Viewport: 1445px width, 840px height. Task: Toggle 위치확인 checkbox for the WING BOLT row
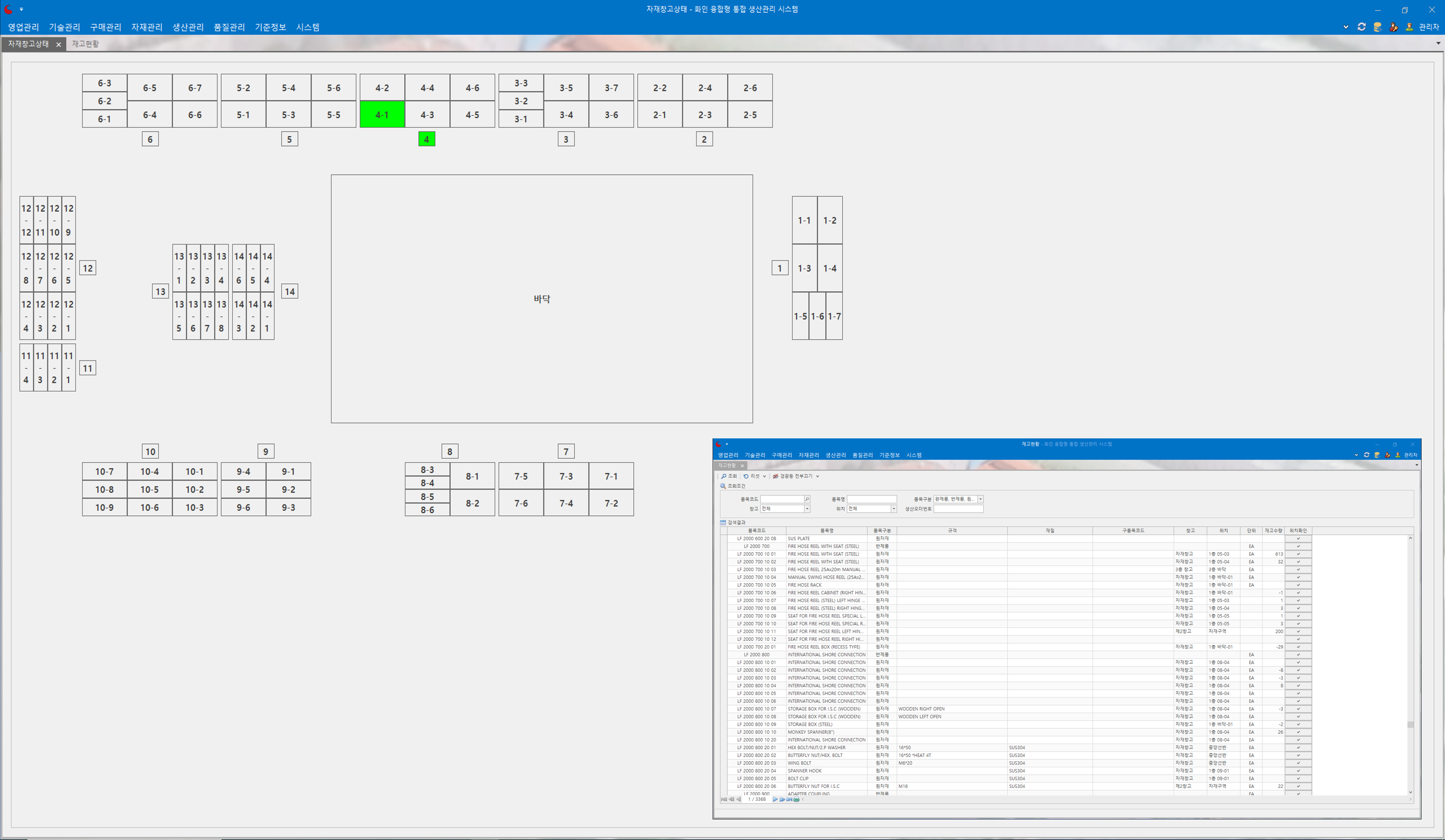pos(1298,763)
